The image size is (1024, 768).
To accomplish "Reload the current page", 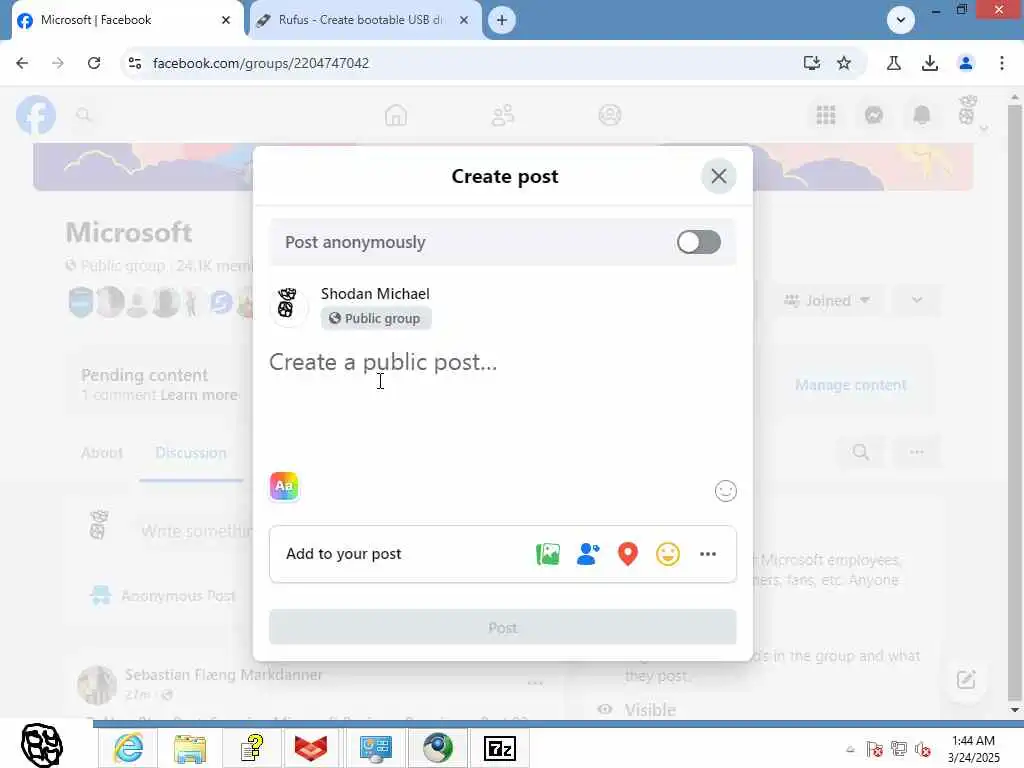I will [94, 63].
